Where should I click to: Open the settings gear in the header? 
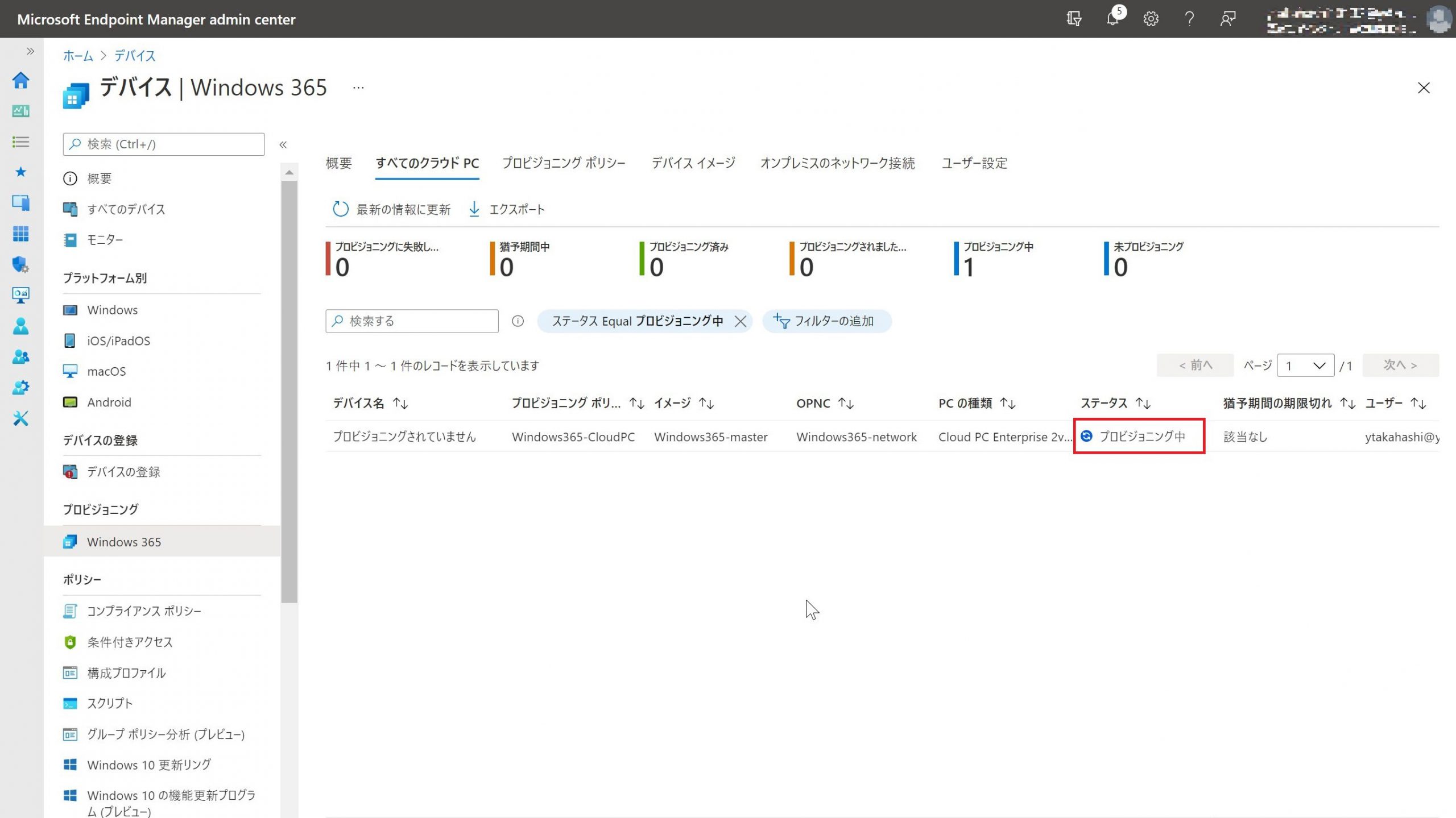pyautogui.click(x=1151, y=19)
